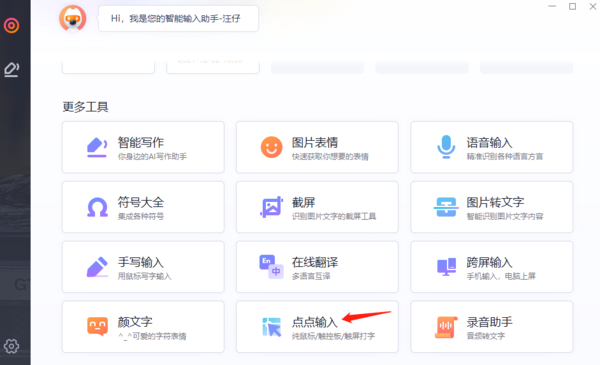
Task: Open the 跨屏输入 title
Action: click(x=489, y=262)
